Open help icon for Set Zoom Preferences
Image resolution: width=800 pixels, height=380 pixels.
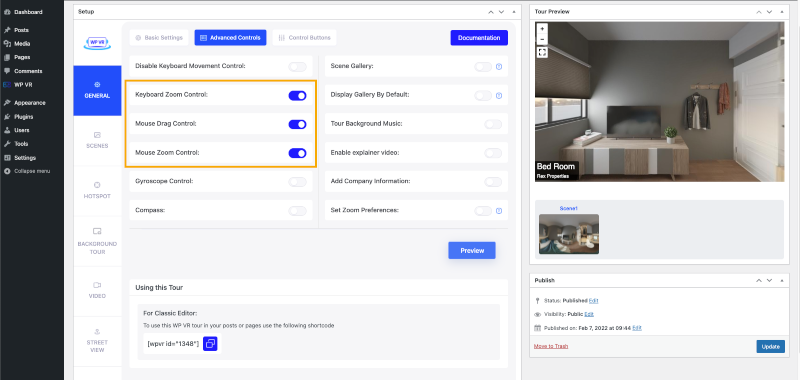[x=499, y=211]
